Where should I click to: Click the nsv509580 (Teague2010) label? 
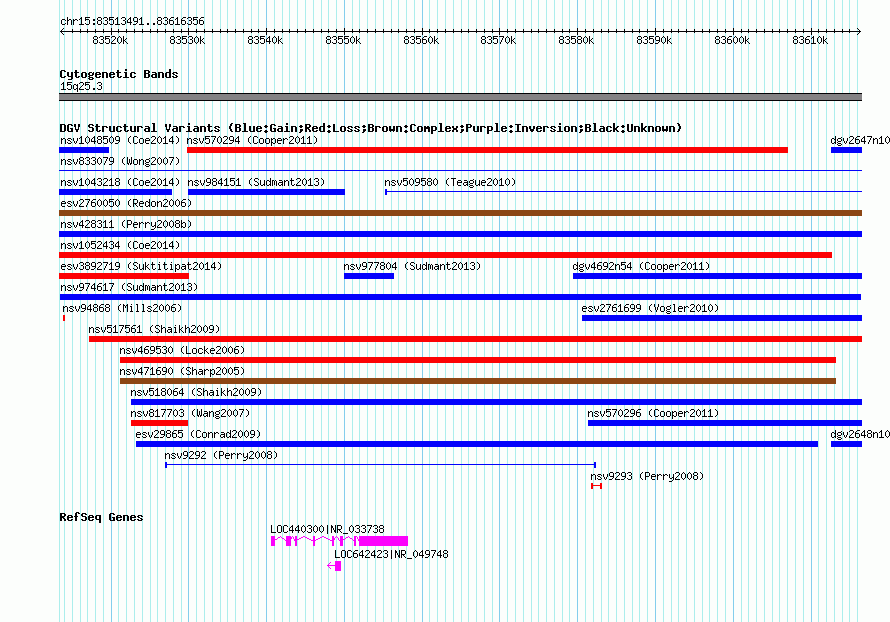point(450,182)
